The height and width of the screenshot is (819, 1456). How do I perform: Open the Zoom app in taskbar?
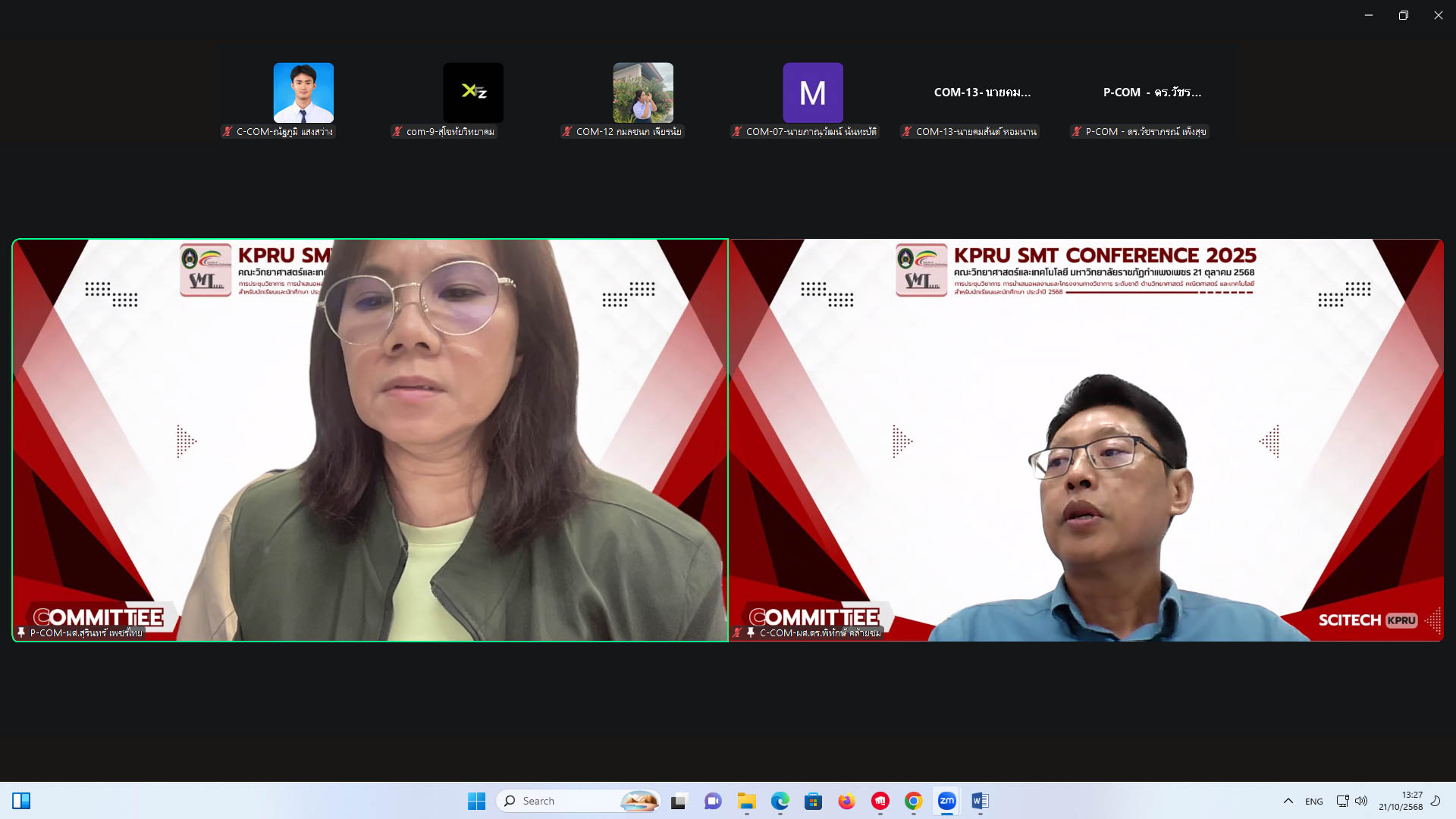coord(946,801)
